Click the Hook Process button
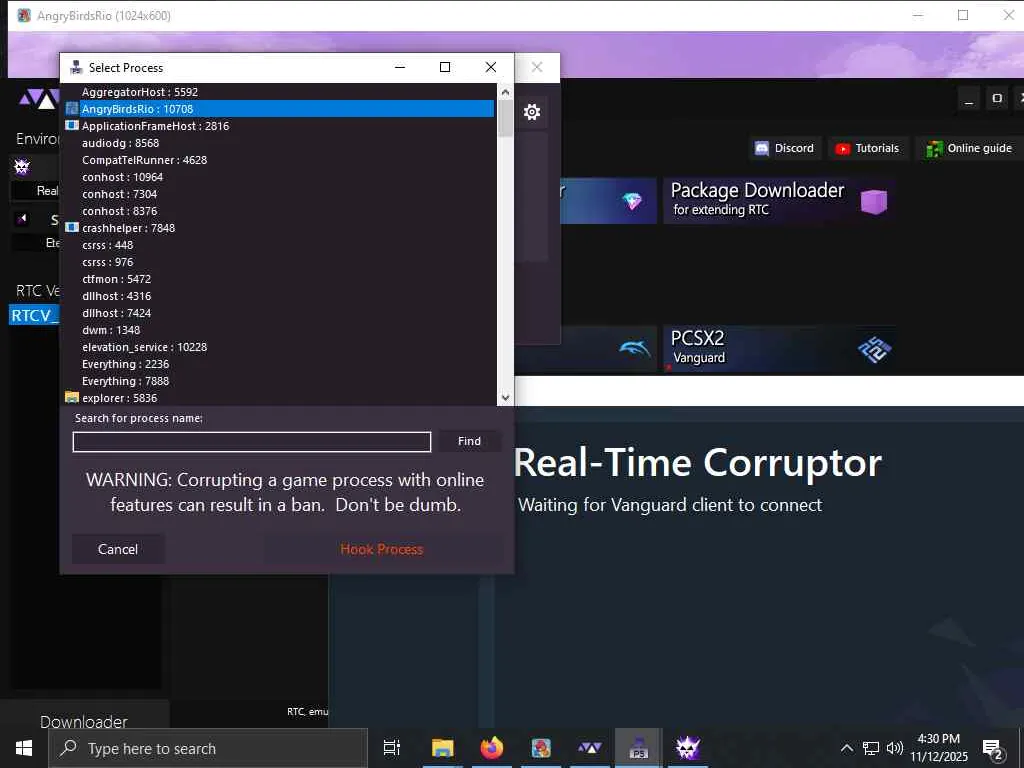Image resolution: width=1024 pixels, height=768 pixels. click(x=381, y=549)
